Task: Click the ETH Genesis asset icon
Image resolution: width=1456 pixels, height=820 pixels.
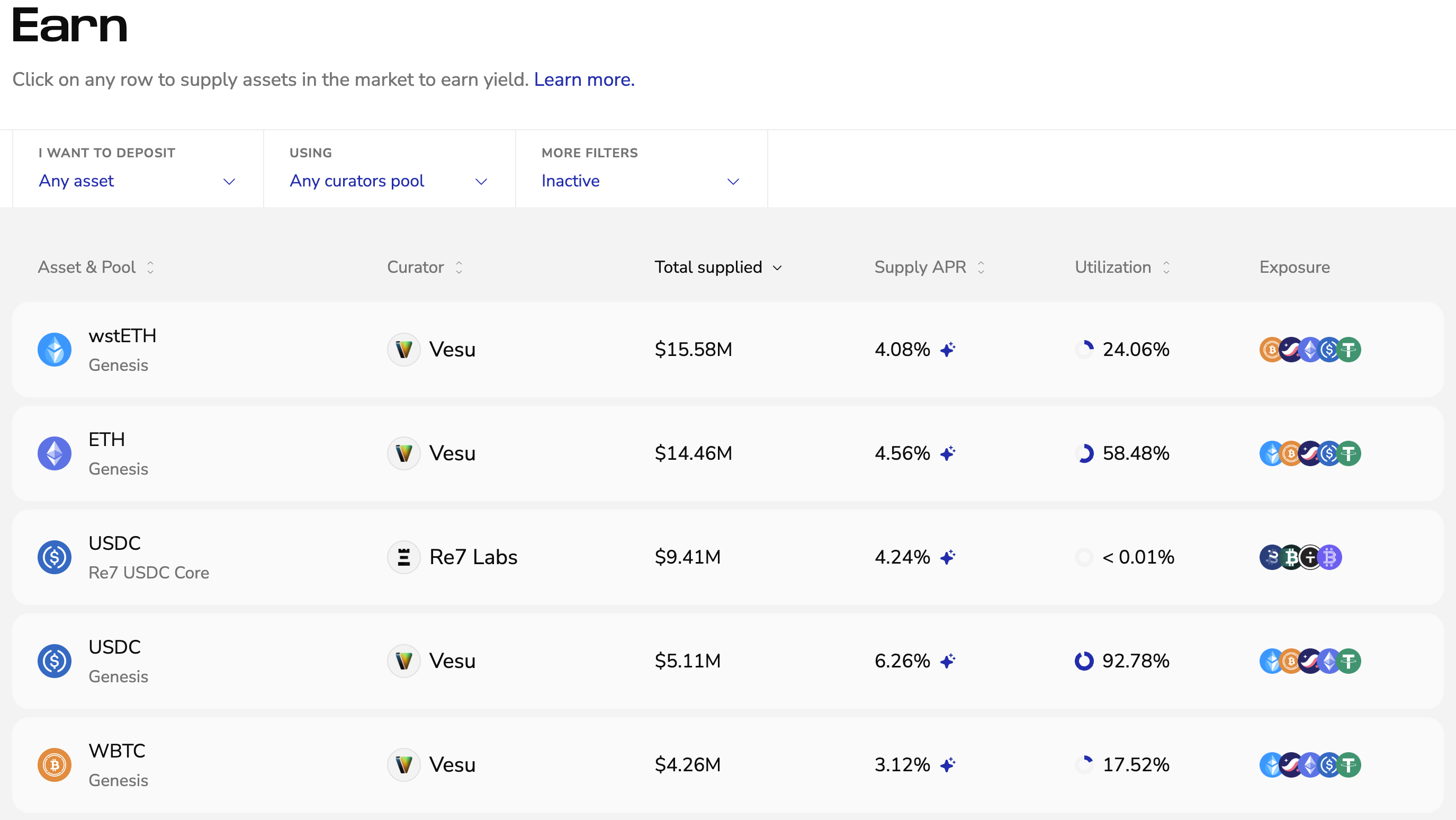Action: coord(54,453)
